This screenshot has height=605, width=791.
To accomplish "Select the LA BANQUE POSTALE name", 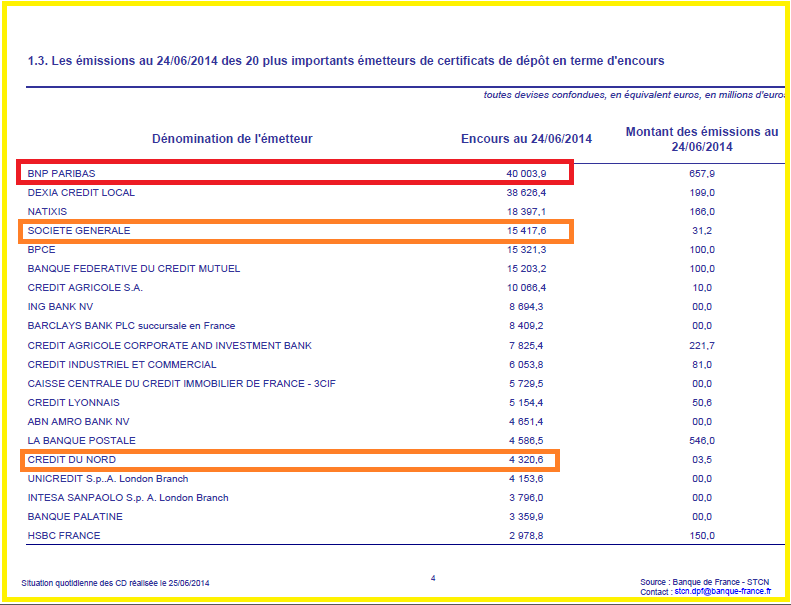I will 82,441.
